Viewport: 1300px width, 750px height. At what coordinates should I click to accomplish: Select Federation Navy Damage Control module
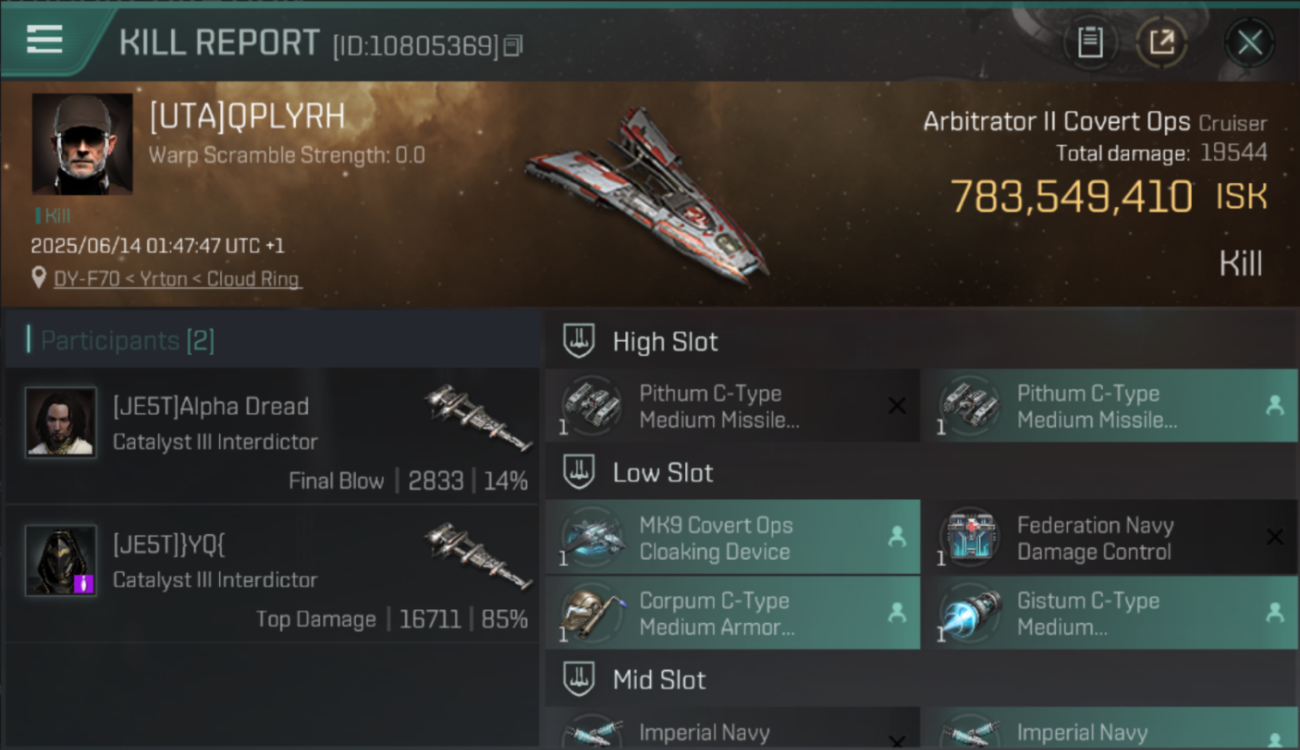tap(1110, 538)
